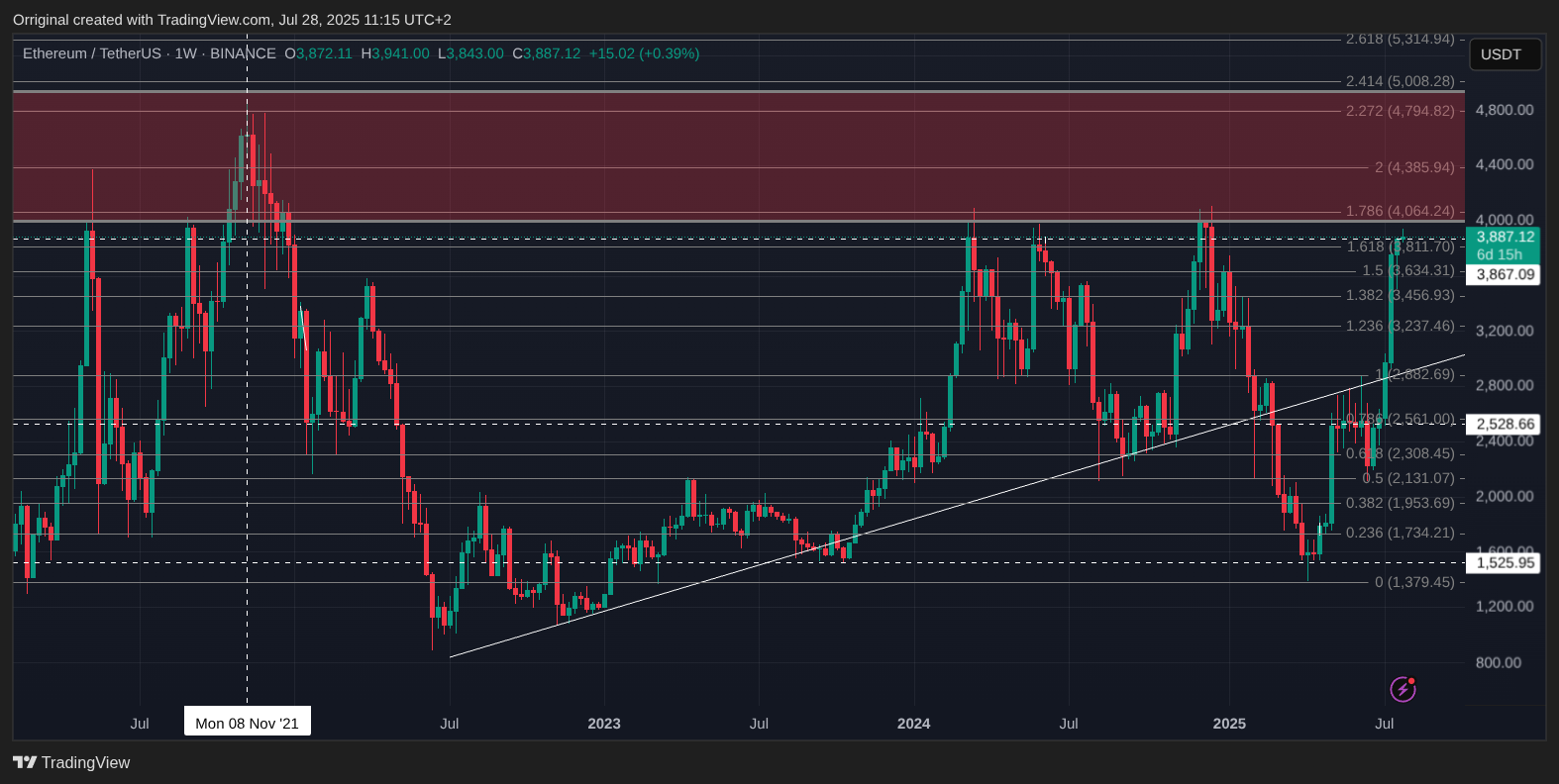Click the 3,867.09 price label
1559x784 pixels.
[x=1505, y=274]
